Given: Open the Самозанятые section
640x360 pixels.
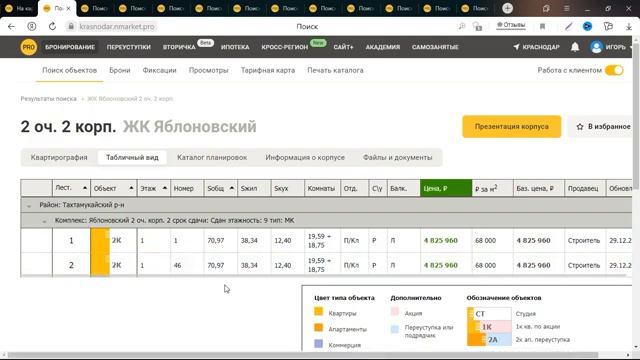Looking at the screenshot, I should click(x=435, y=47).
